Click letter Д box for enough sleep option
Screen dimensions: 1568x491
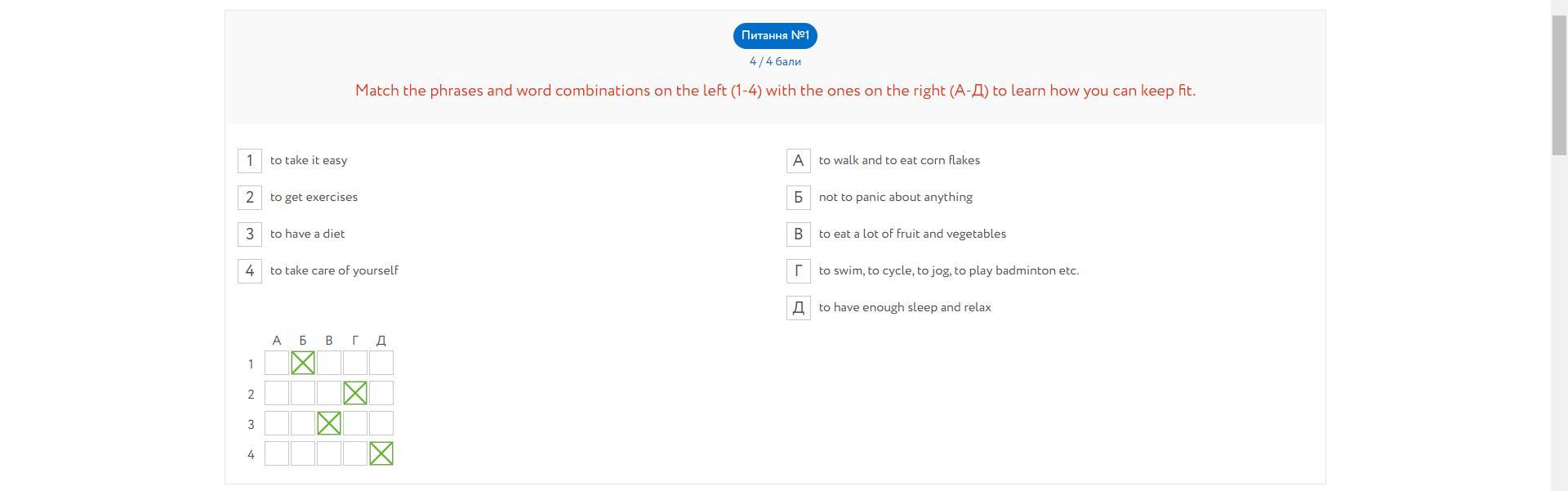tap(799, 308)
